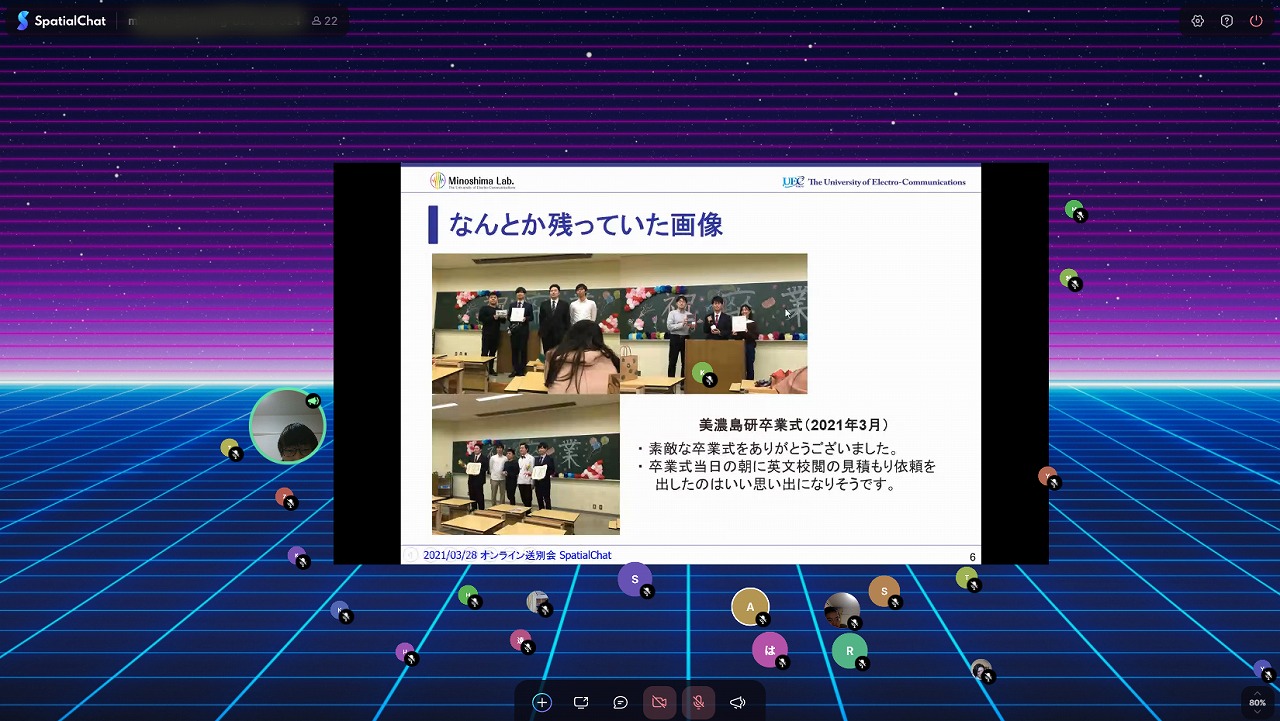Image resolution: width=1280 pixels, height=721 pixels.
Task: Click the bottom-left graduation photo
Action: click(x=526, y=464)
